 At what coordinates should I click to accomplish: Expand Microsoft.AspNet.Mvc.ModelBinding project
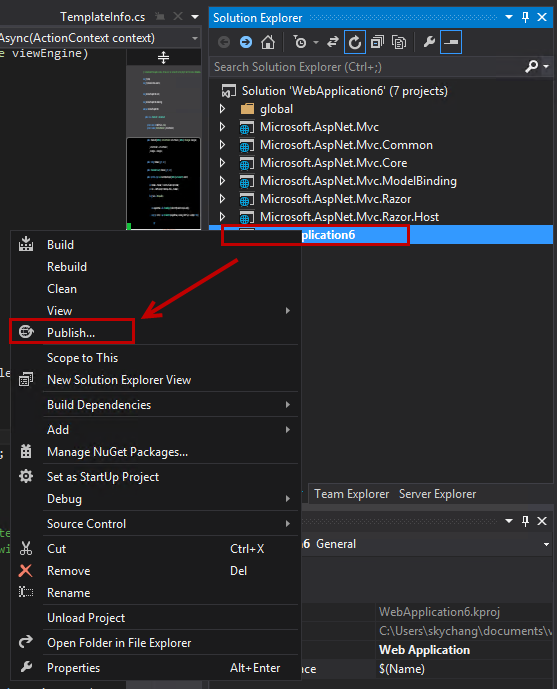pyautogui.click(x=222, y=181)
